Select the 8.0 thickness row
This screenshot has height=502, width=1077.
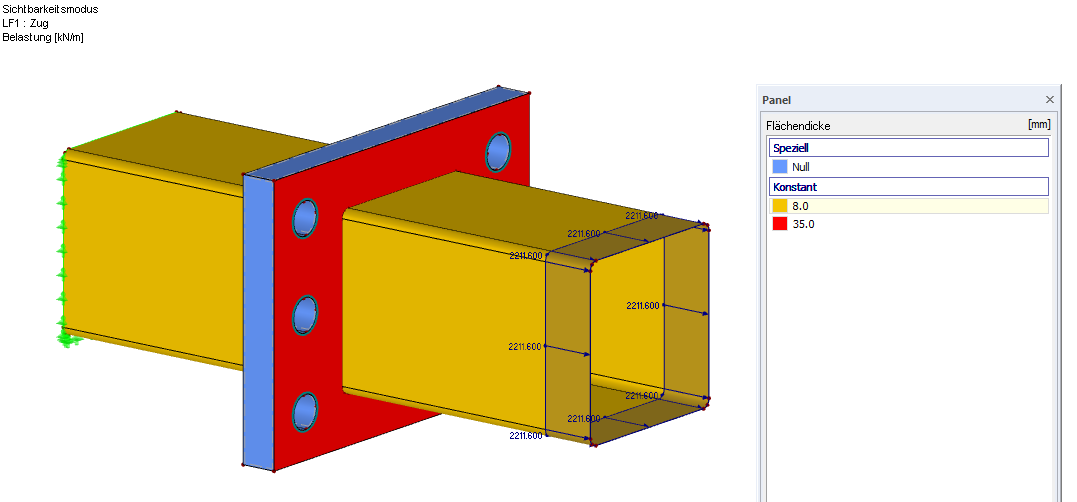[908, 205]
